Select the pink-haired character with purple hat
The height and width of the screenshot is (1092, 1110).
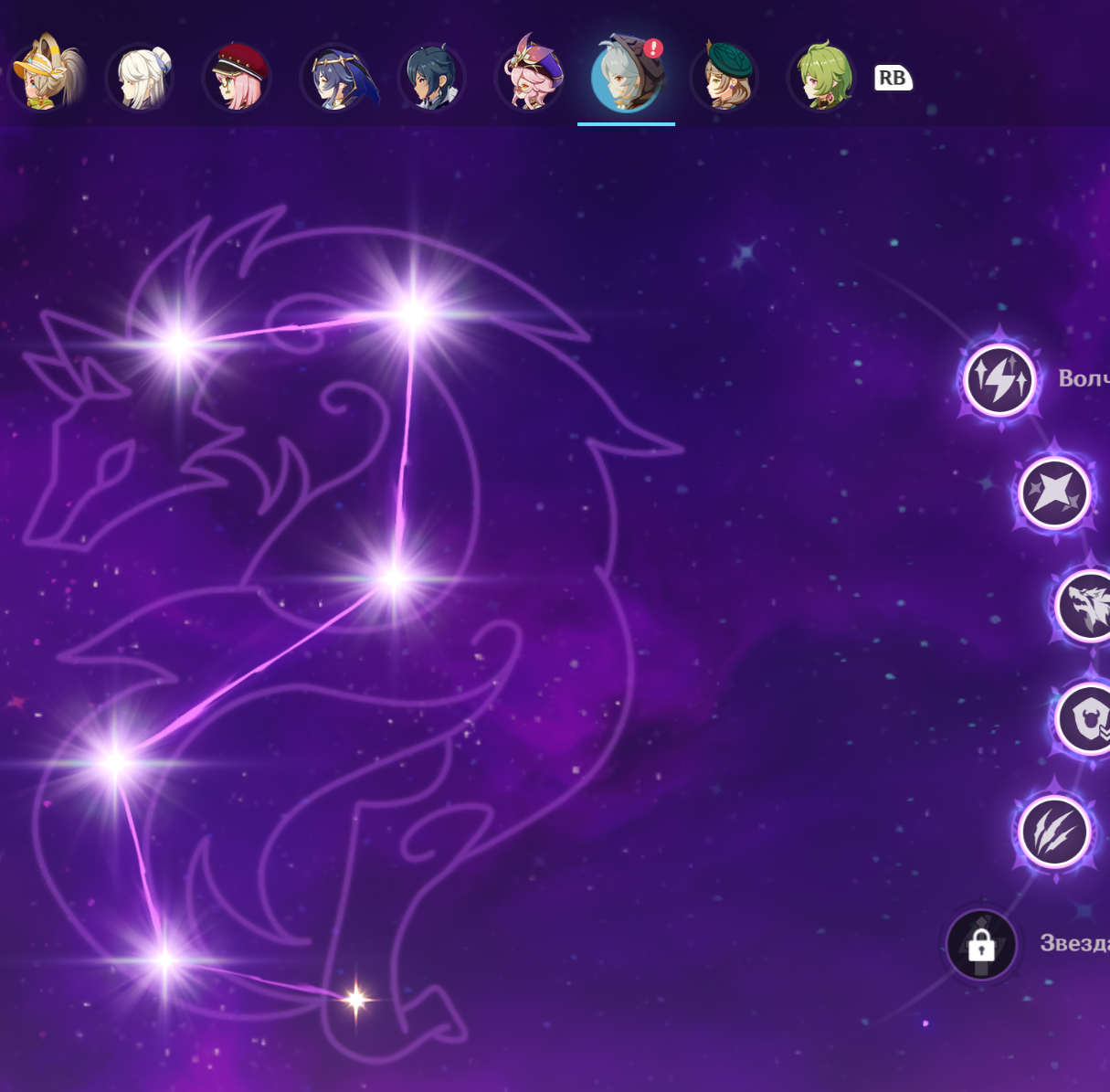(532, 75)
